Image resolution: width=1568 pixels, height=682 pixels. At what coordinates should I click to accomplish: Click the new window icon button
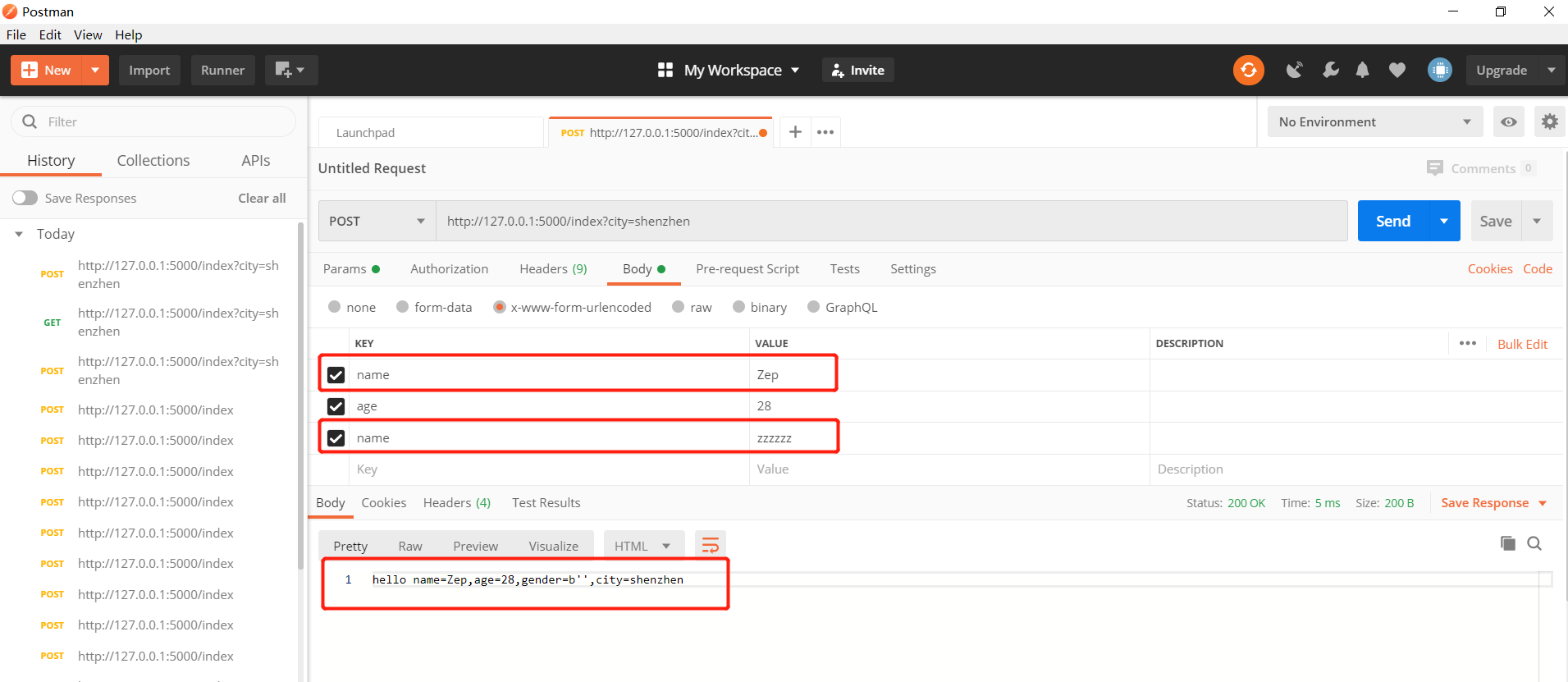[x=290, y=71]
